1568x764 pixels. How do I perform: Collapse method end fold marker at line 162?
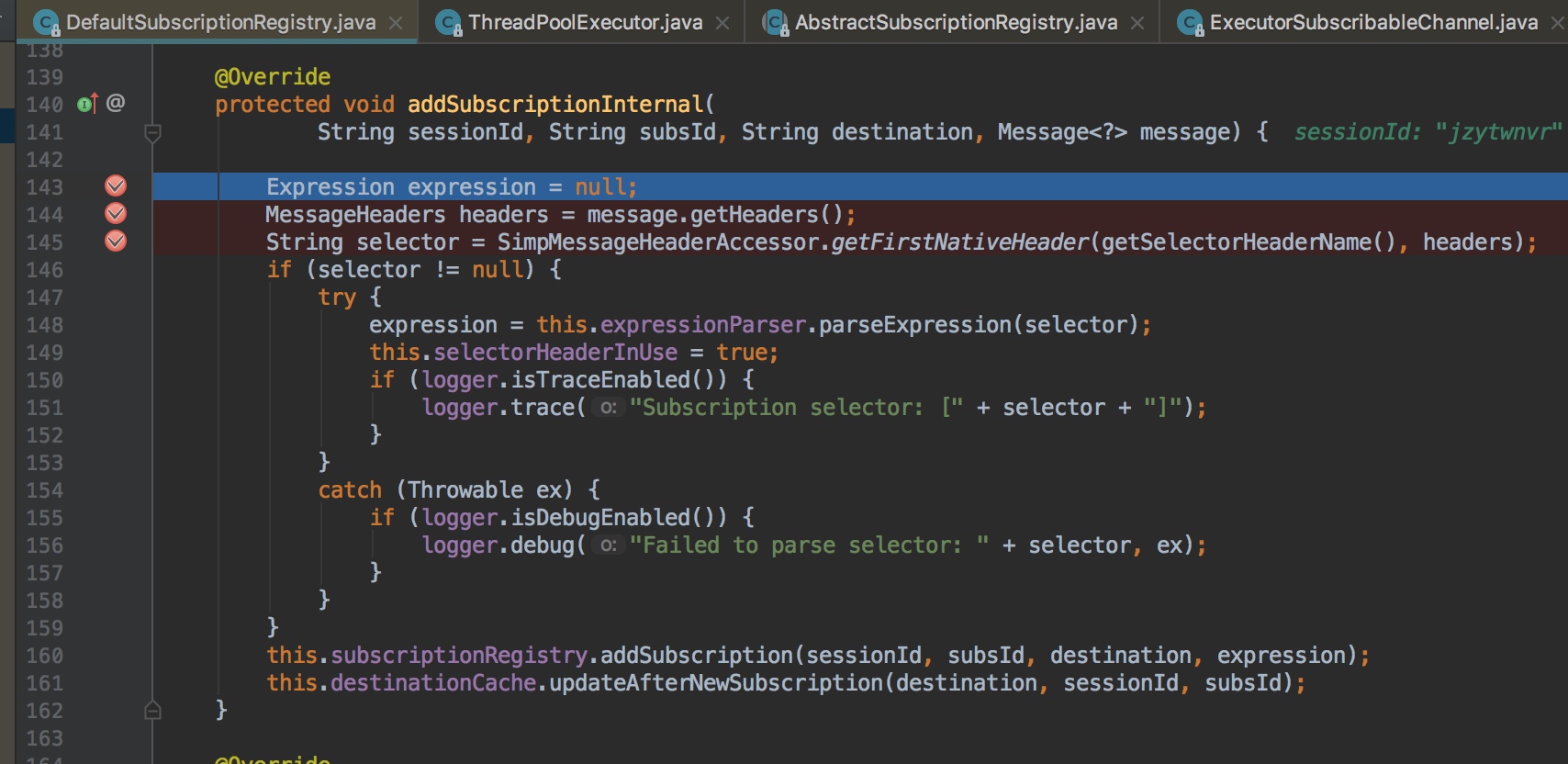click(x=153, y=710)
